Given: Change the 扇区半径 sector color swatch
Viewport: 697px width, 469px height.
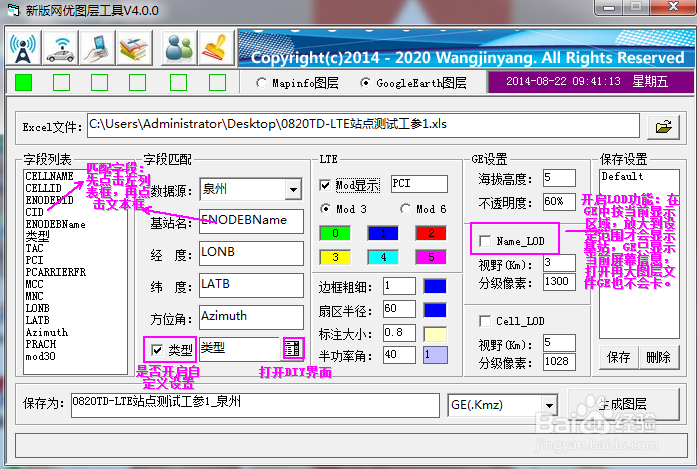Looking at the screenshot, I should [435, 310].
